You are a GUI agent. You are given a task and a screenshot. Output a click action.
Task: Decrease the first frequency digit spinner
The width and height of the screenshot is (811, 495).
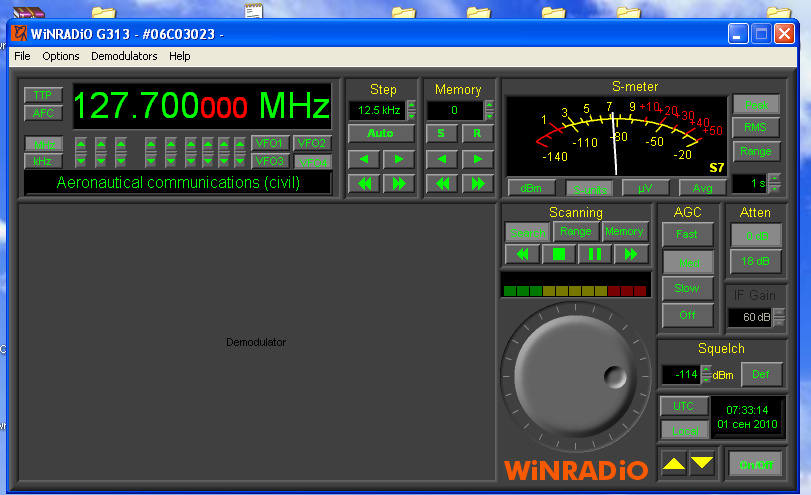[x=81, y=161]
